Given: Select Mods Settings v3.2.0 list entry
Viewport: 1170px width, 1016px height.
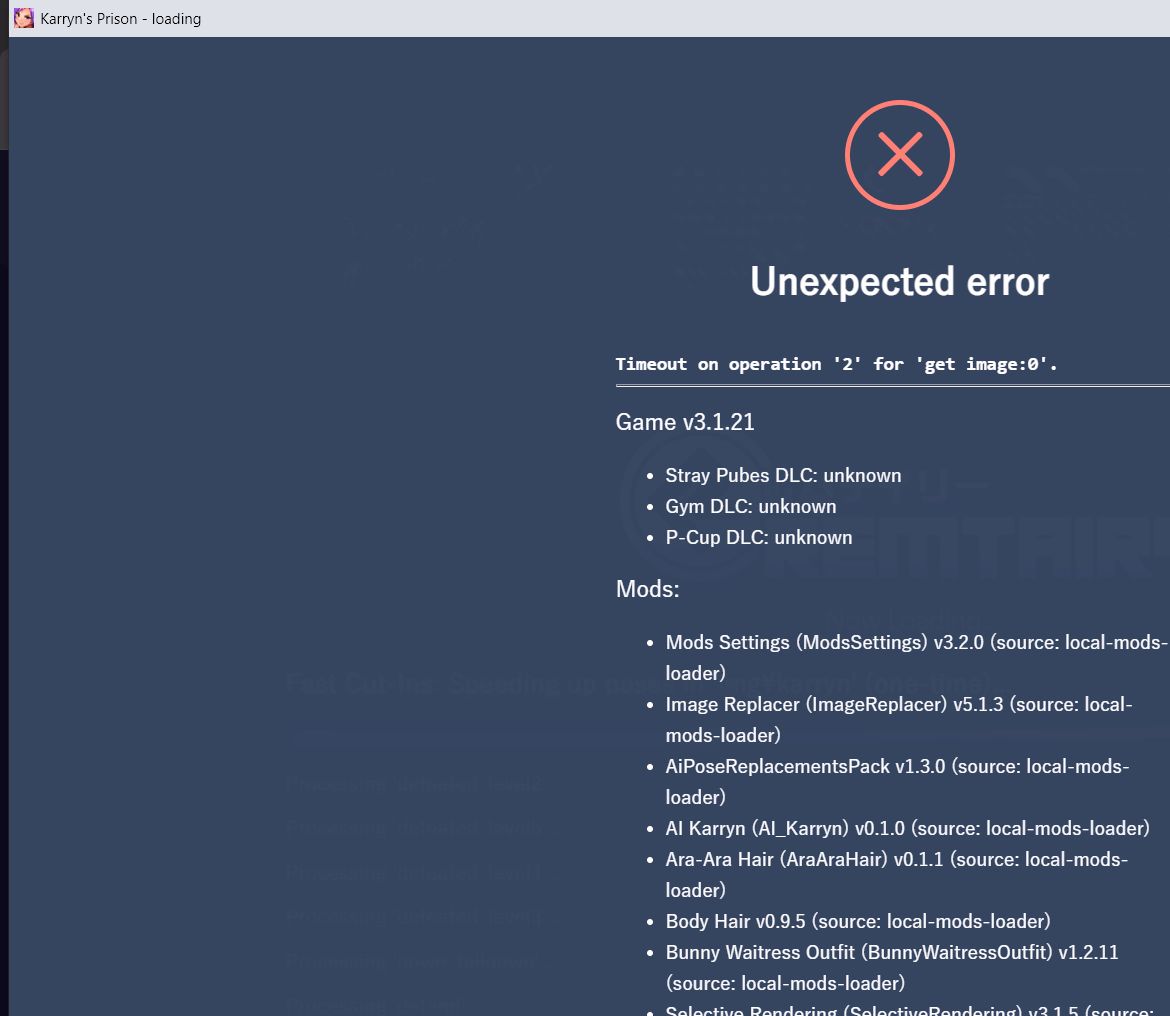Looking at the screenshot, I should [x=916, y=658].
